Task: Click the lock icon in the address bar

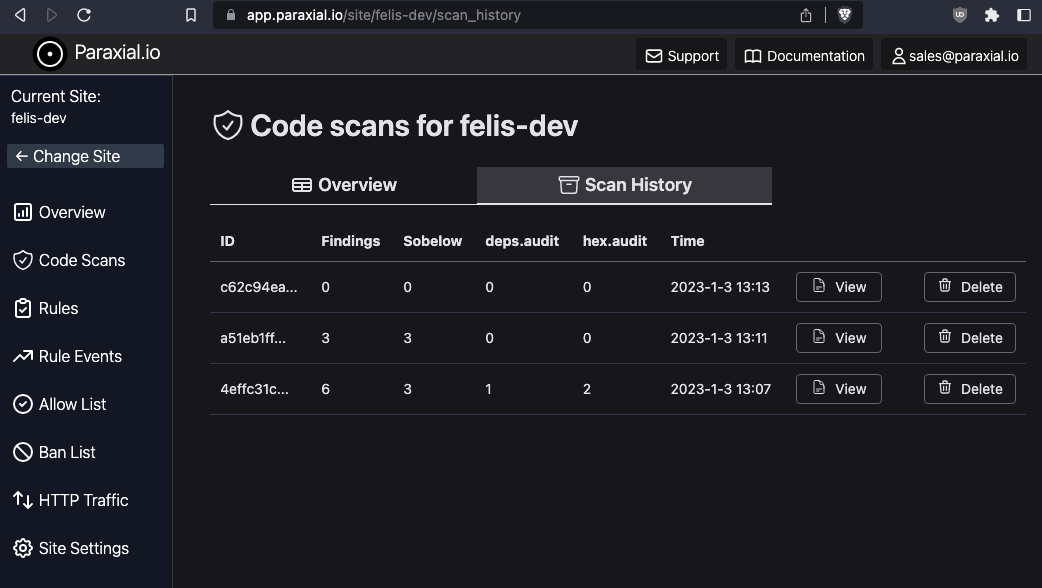Action: click(231, 15)
